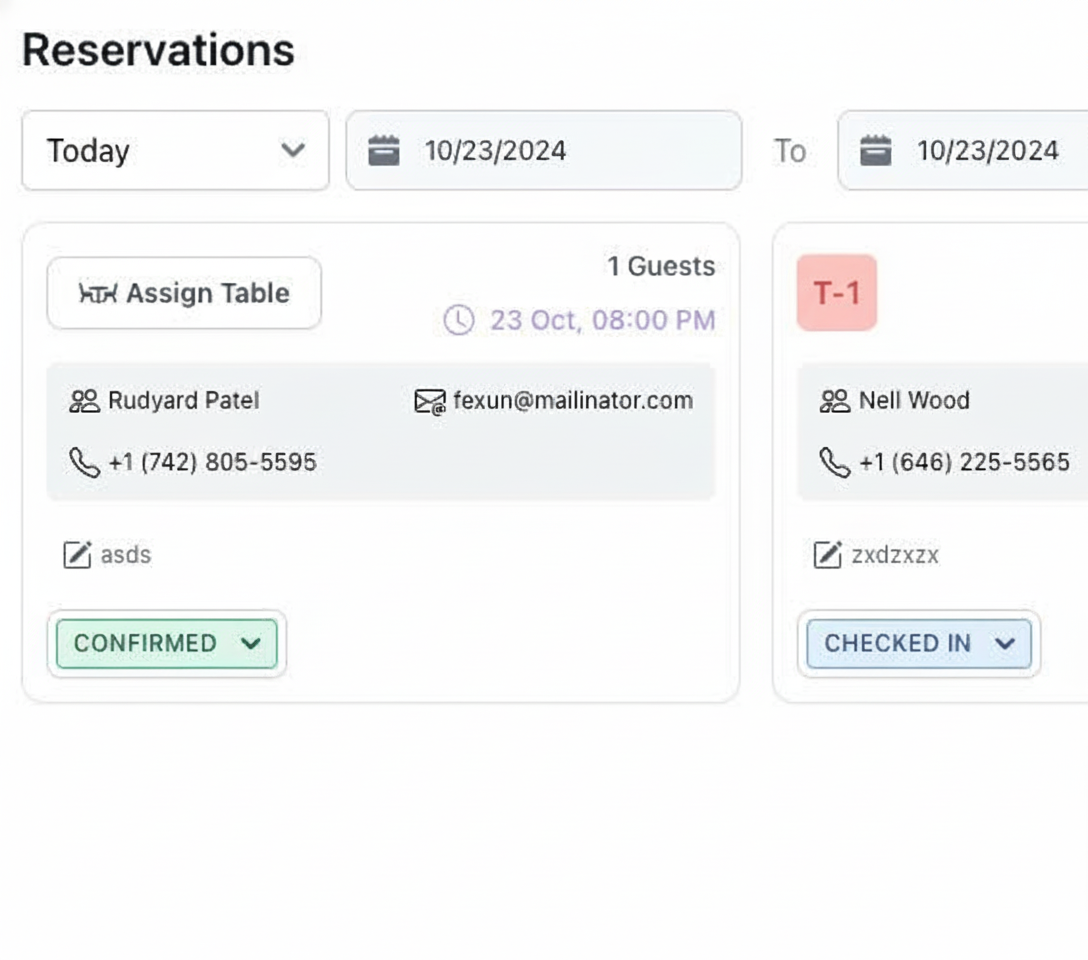The height and width of the screenshot is (960, 1088).
Task: Click the +1 (742) 805-5595 phone number
Action: coord(212,462)
